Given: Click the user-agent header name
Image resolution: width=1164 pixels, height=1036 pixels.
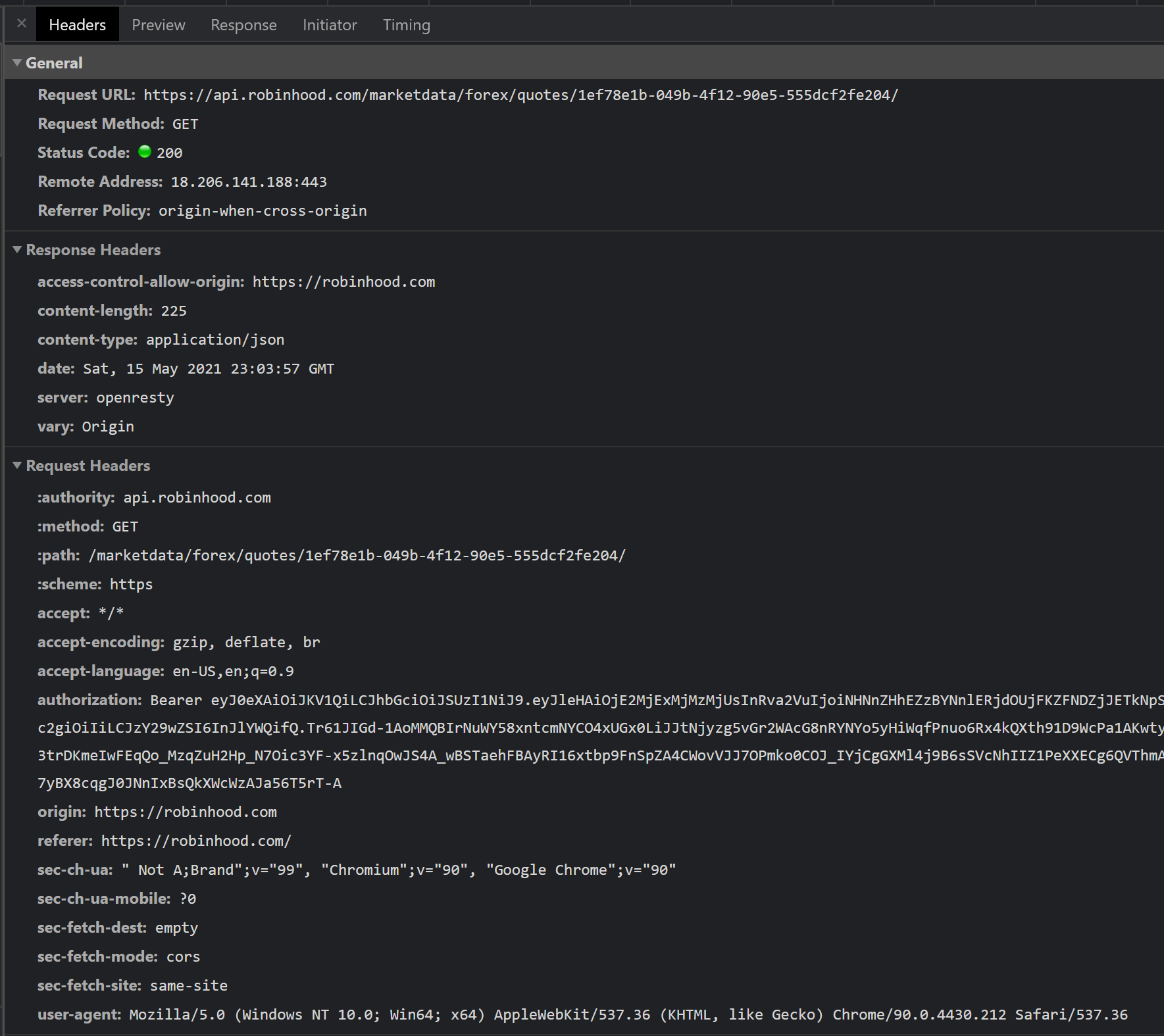Looking at the screenshot, I should 80,1014.
